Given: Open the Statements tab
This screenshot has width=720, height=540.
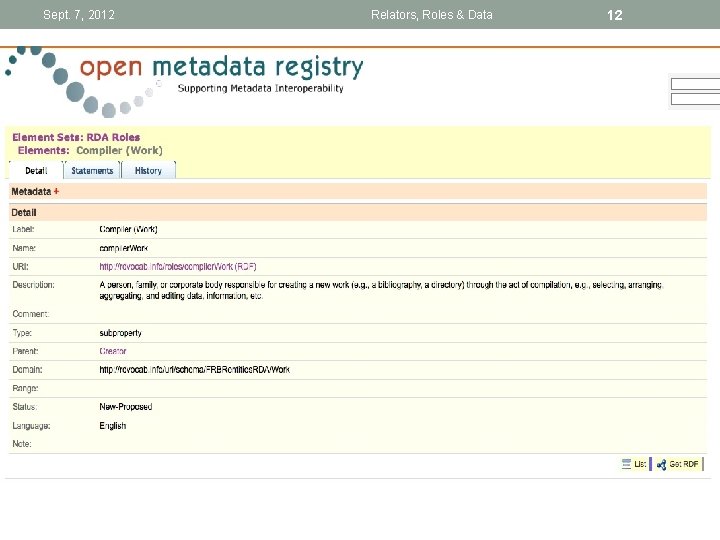Looking at the screenshot, I should click(x=92, y=170).
